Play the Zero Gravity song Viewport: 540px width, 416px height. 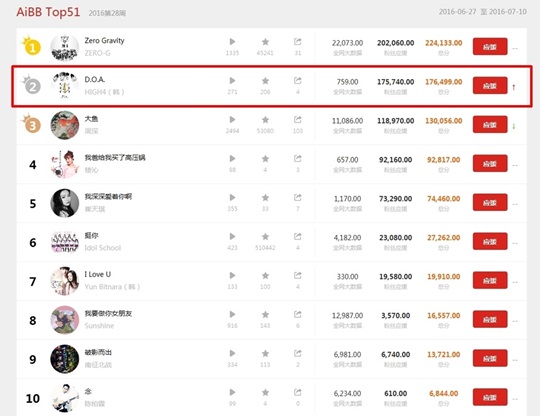[x=232, y=42]
